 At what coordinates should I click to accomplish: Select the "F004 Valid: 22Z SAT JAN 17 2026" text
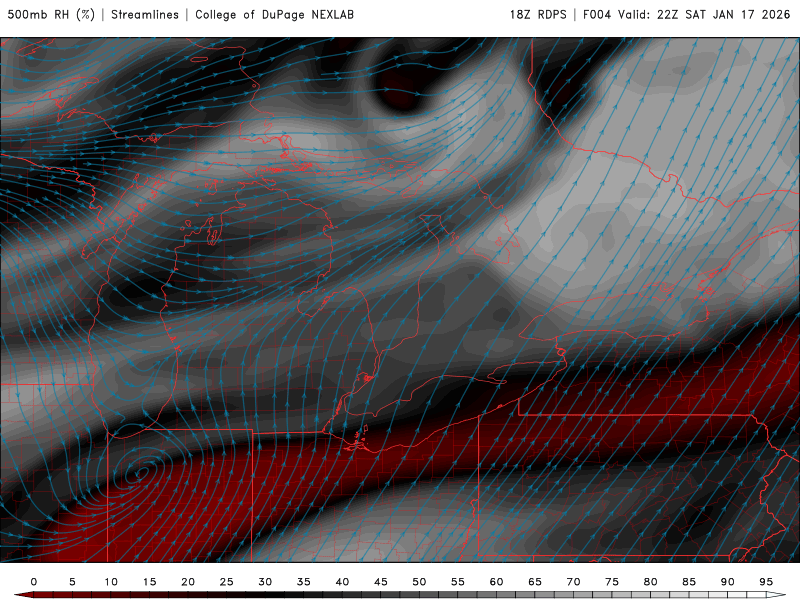tap(687, 15)
